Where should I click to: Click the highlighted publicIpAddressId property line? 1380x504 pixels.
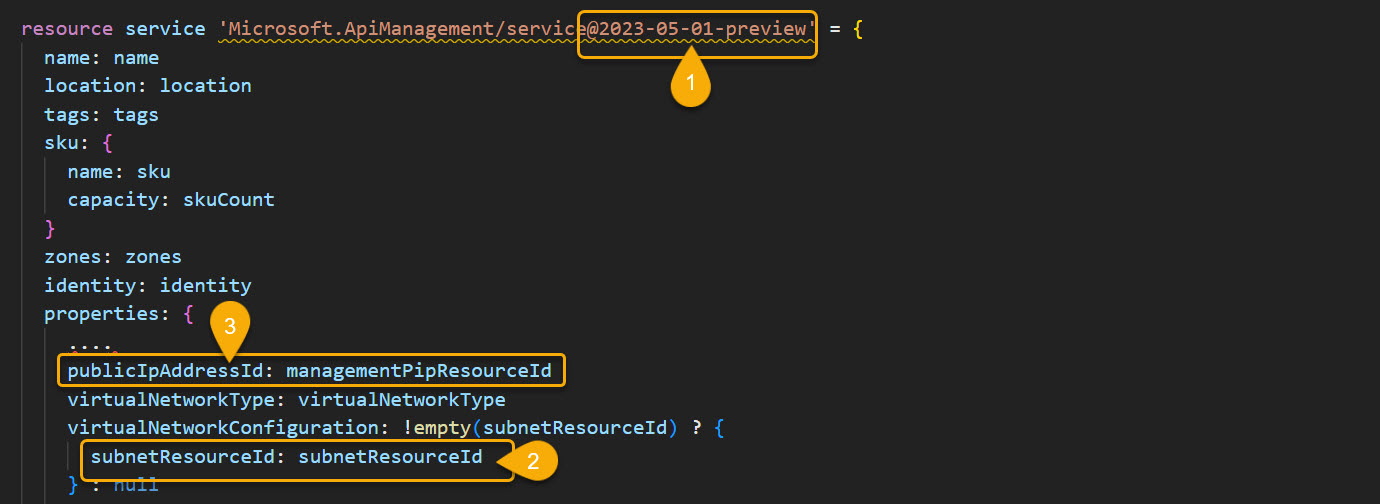tap(310, 372)
